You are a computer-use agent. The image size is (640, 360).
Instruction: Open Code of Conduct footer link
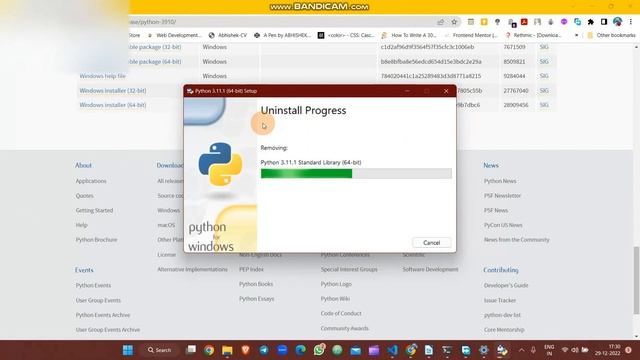(341, 313)
